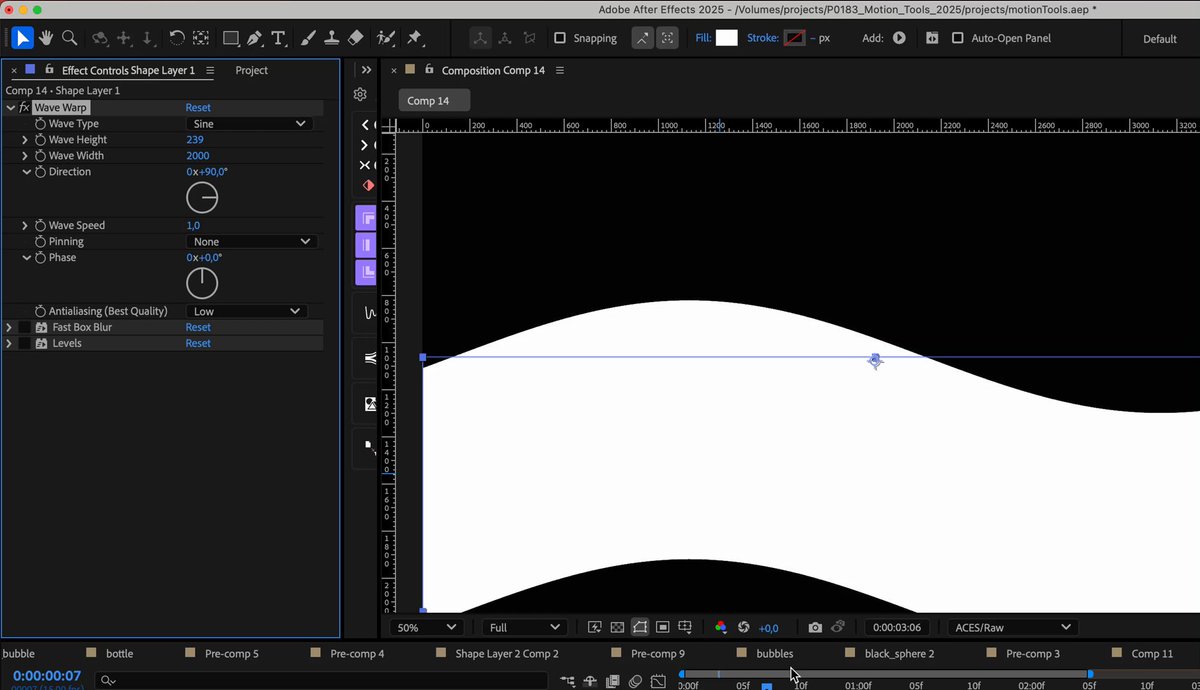Toggle Fast Previews icon in viewer

[595, 627]
